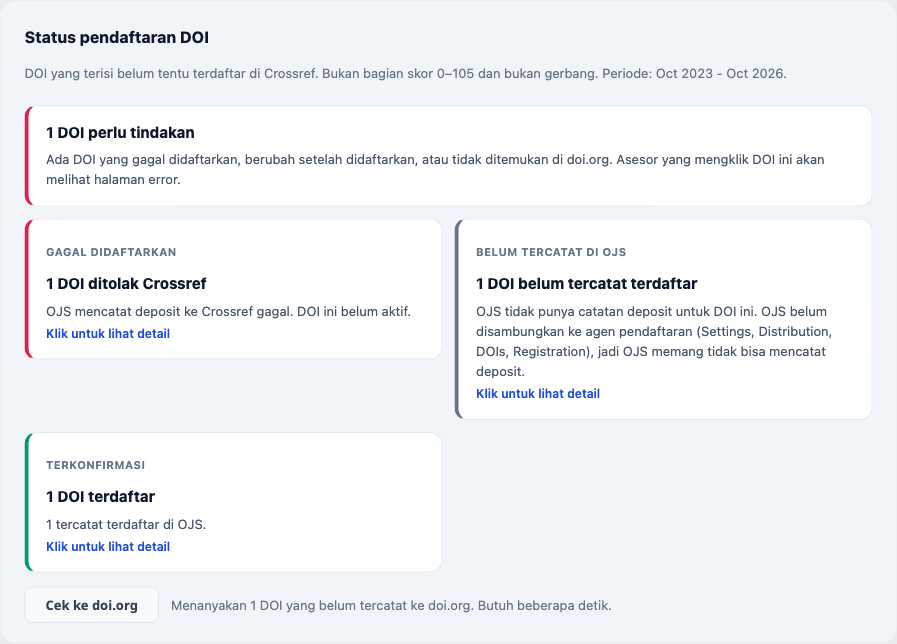Click the 'Cek ke doi.org' button
Image resolution: width=897 pixels, height=644 pixels.
pos(92,605)
